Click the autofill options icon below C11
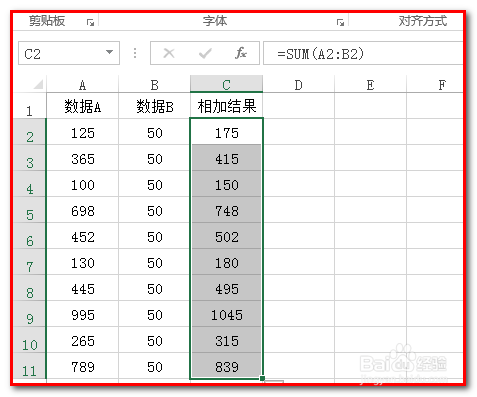This screenshot has width=477, height=397. [275, 381]
